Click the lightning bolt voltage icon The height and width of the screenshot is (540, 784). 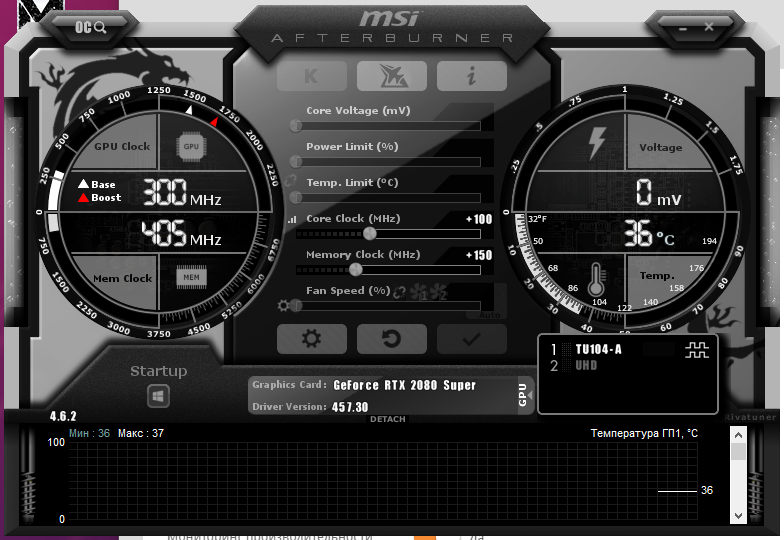click(596, 143)
